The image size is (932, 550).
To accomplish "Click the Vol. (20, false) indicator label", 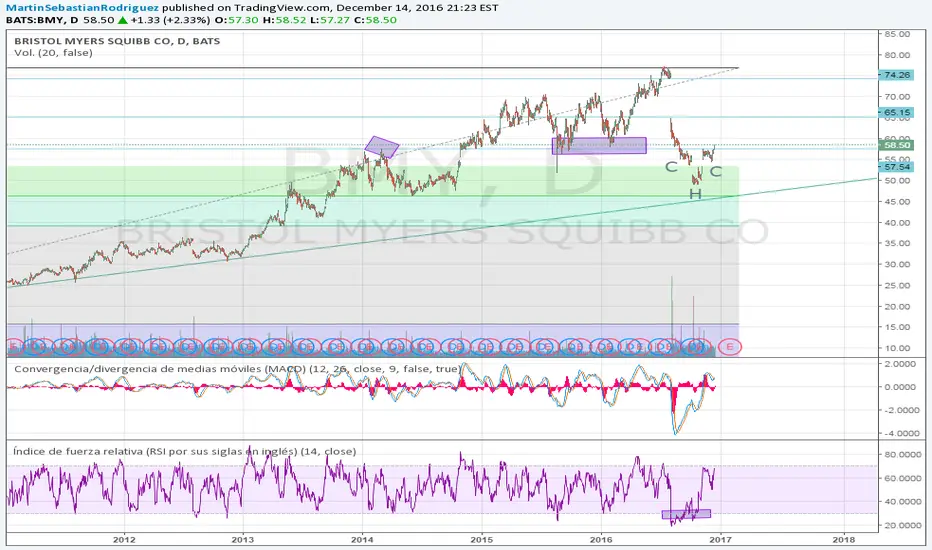I will click(53, 53).
